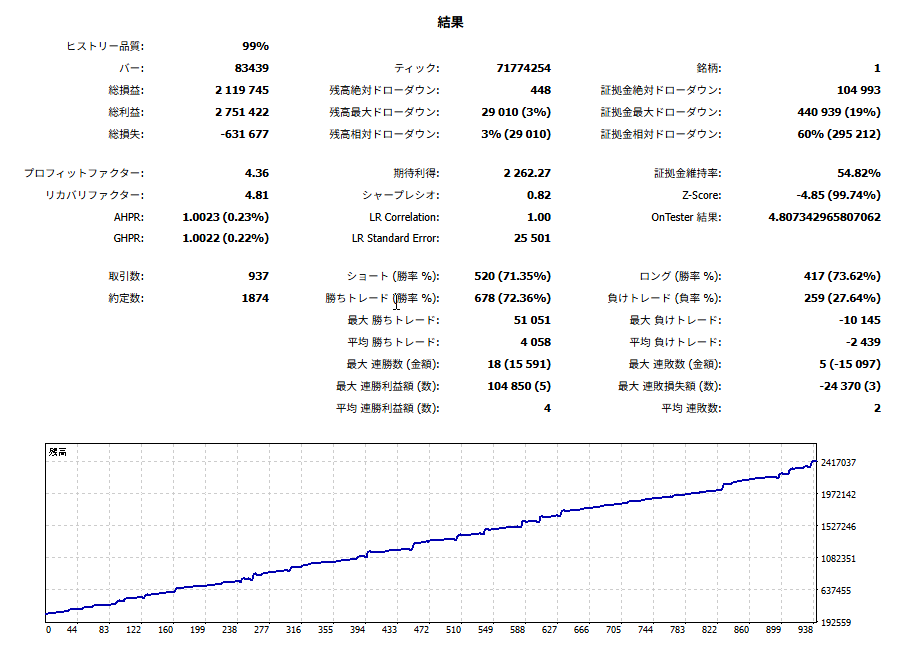
Task: Click balance maximal drawdown 29 010 (3%)
Action: pos(516,112)
